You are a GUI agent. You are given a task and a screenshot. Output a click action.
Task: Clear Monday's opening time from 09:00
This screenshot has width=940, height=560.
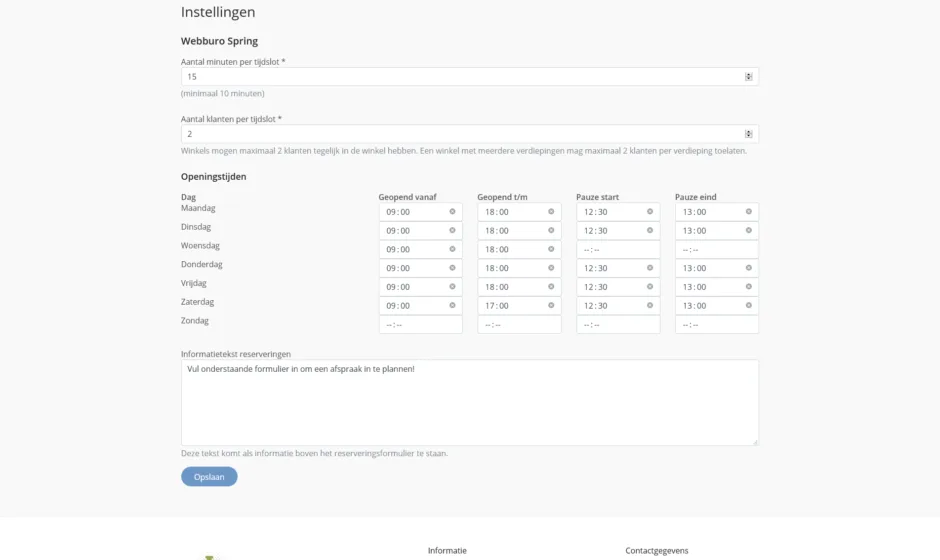pyautogui.click(x=452, y=212)
